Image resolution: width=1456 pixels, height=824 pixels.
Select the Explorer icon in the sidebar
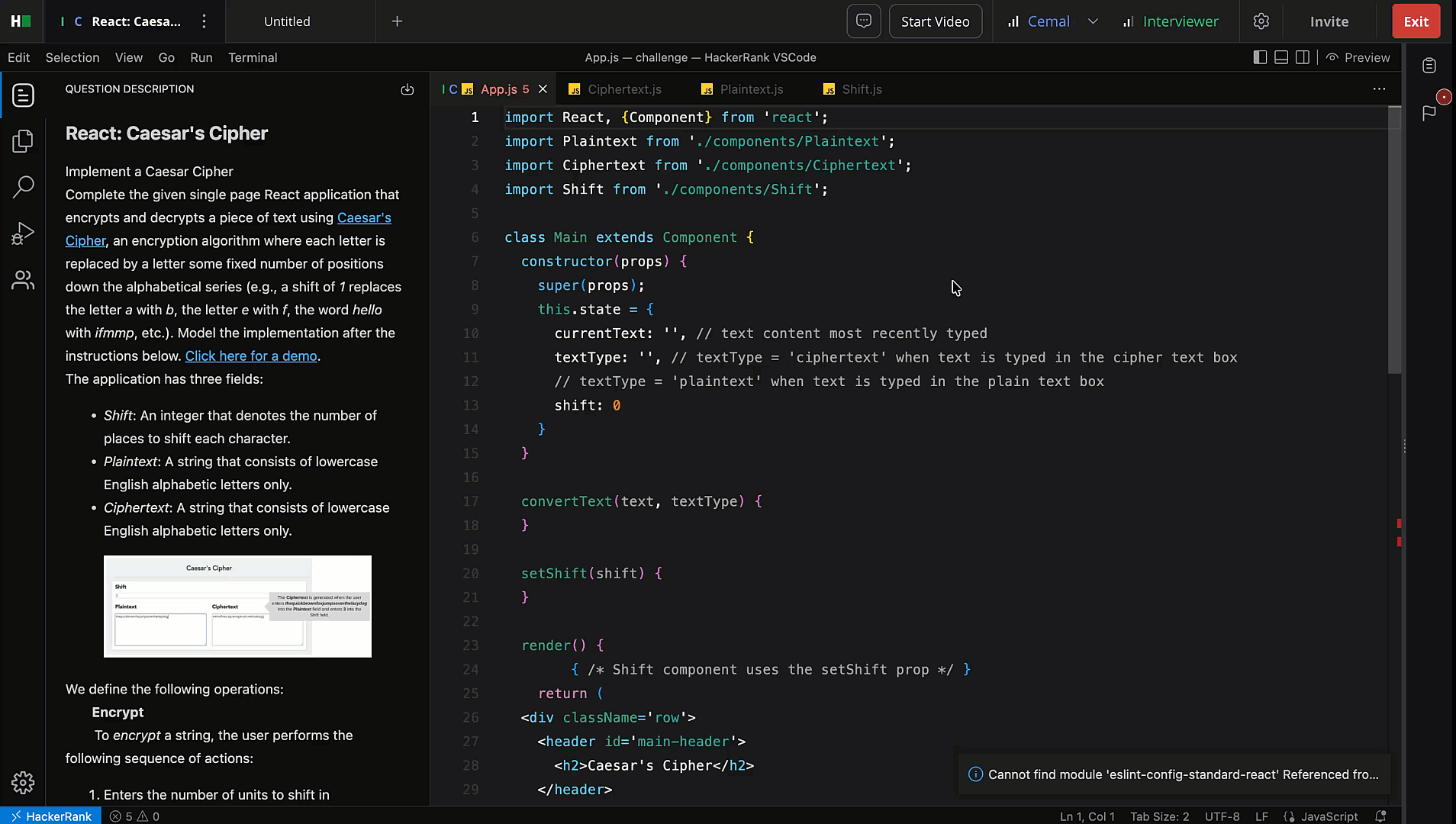tap(23, 140)
